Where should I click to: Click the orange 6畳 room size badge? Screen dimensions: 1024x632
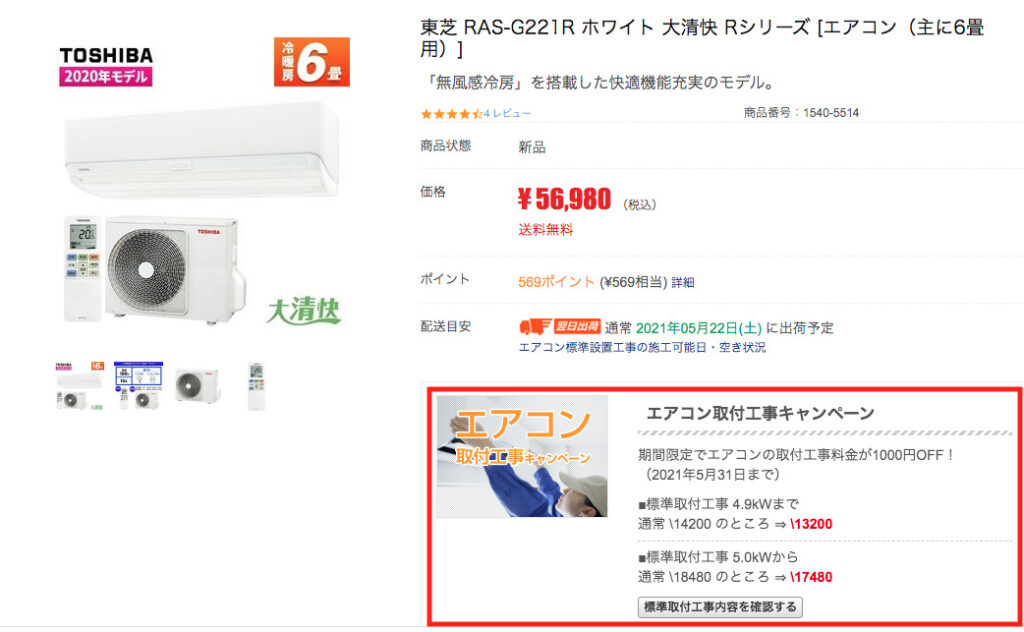point(312,62)
